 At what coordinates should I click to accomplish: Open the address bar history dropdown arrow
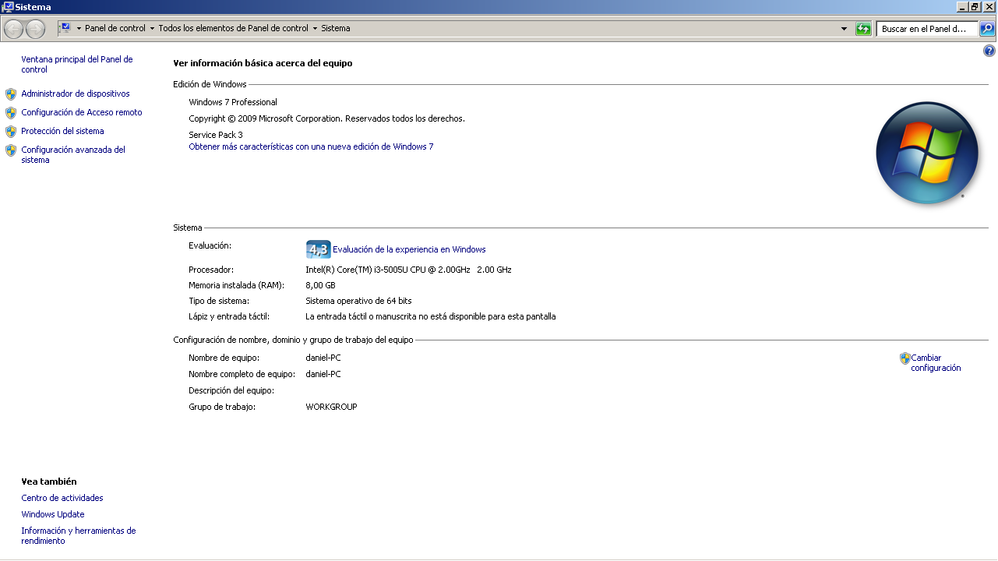[x=844, y=29]
